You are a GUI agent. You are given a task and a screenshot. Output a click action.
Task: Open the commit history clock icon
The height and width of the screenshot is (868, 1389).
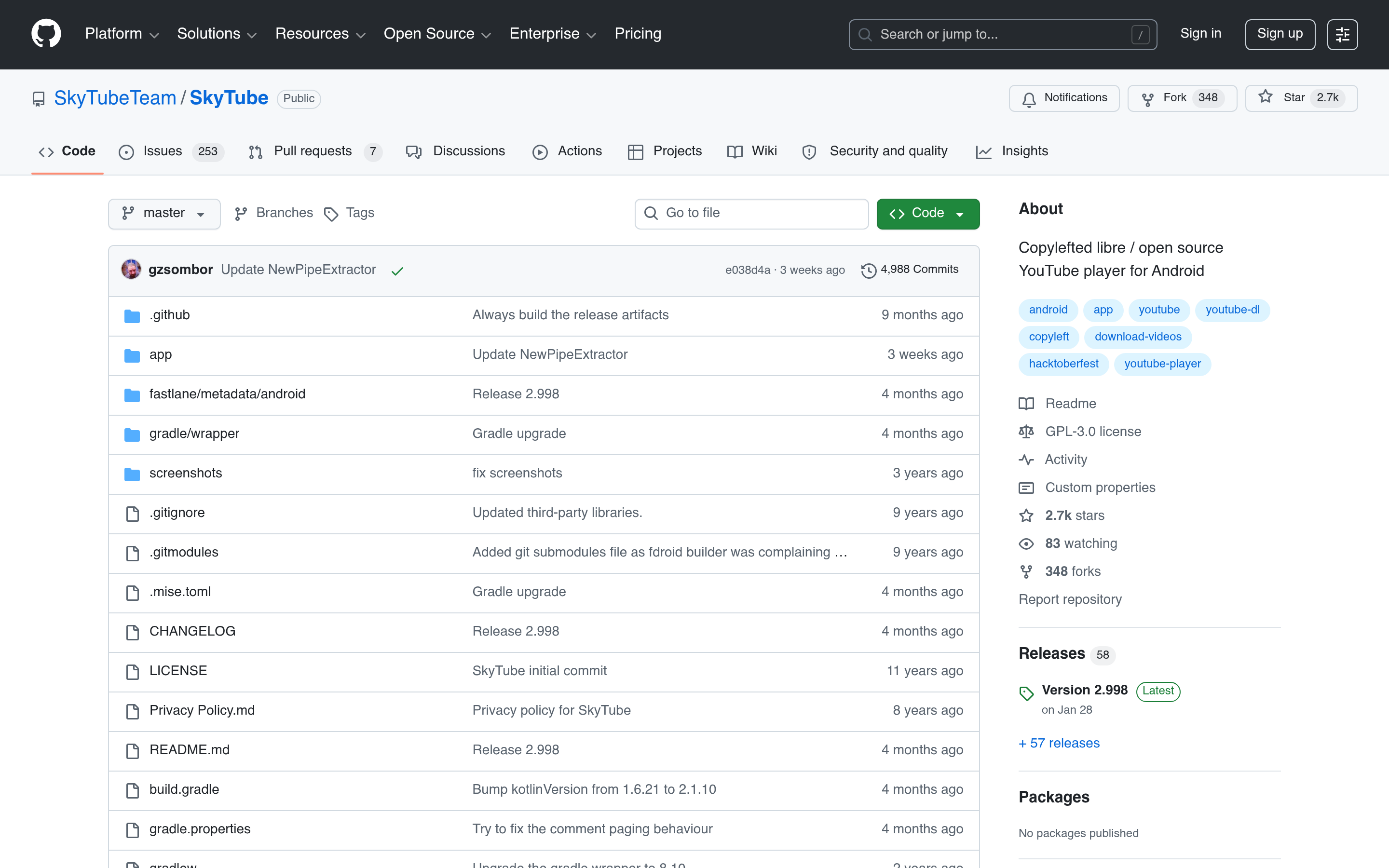click(869, 271)
